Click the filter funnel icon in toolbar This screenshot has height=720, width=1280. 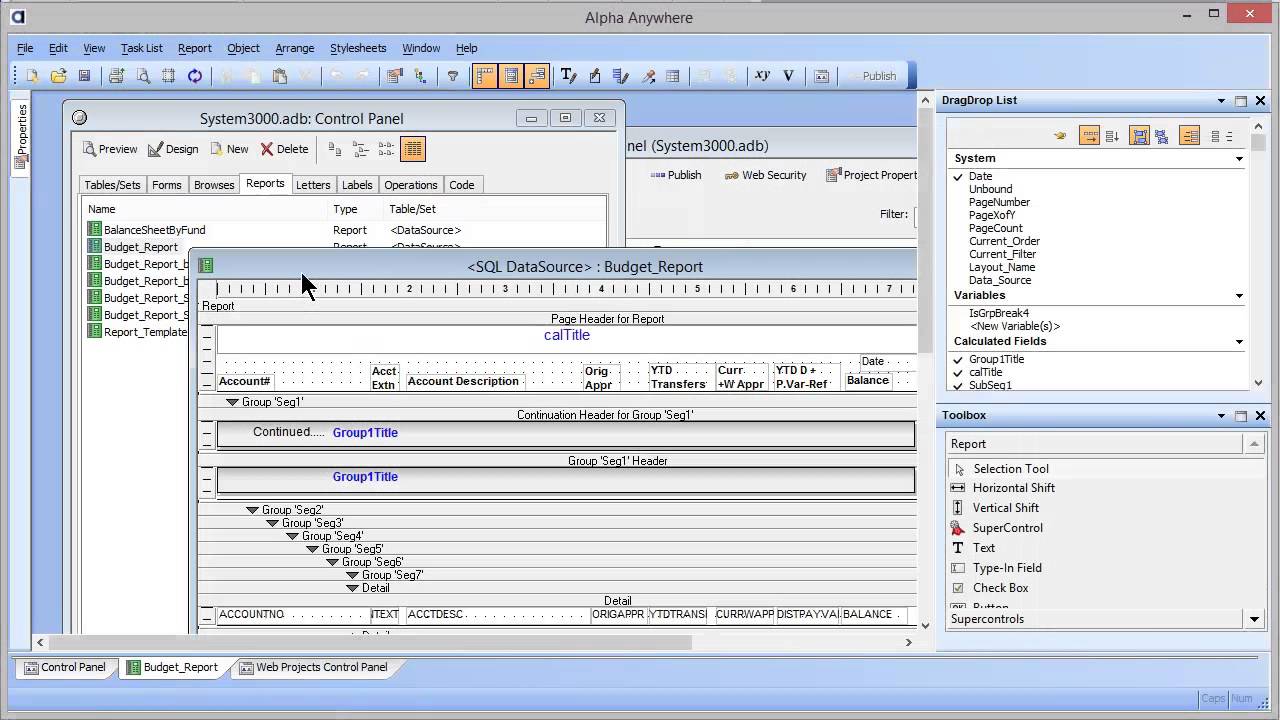[x=453, y=76]
